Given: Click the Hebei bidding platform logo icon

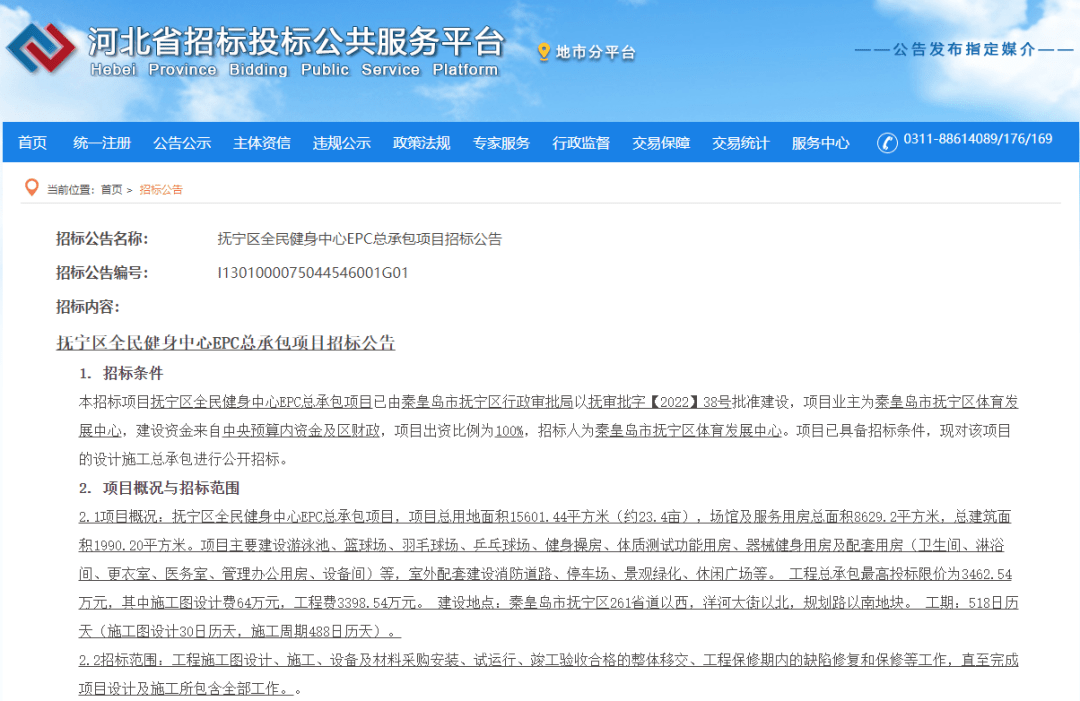Looking at the screenshot, I should click(x=41, y=48).
